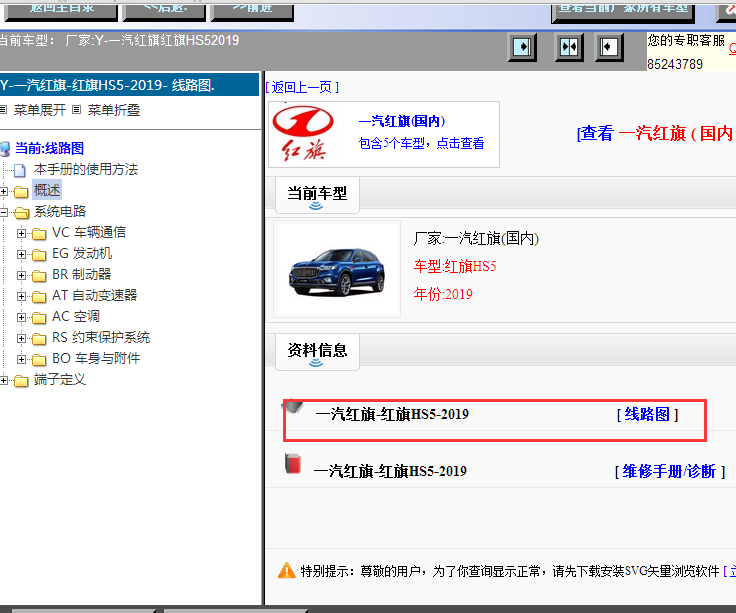Click 一汽红旗(国内) brand link

pos(402,121)
